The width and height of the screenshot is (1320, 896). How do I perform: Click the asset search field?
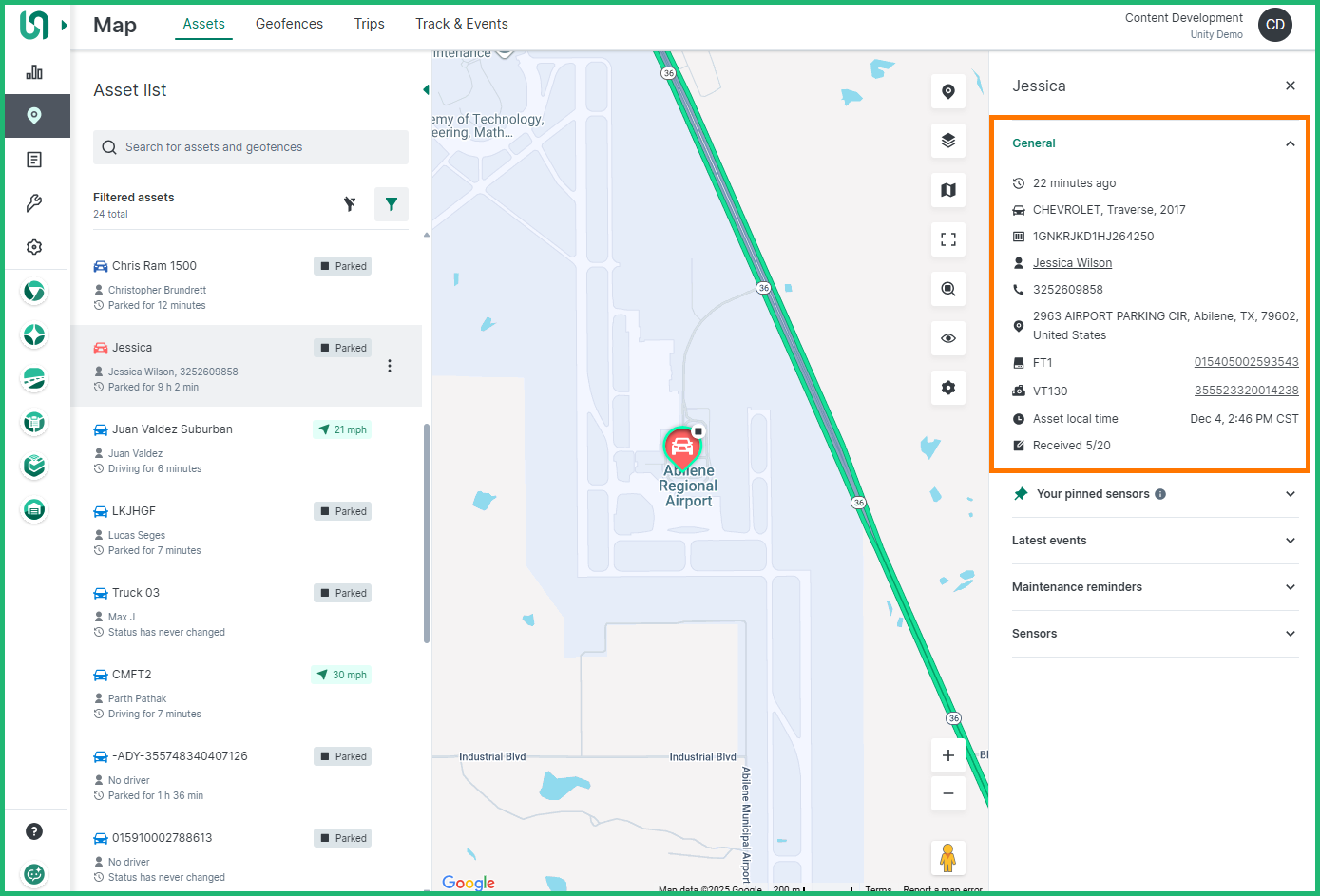pyautogui.click(x=251, y=147)
